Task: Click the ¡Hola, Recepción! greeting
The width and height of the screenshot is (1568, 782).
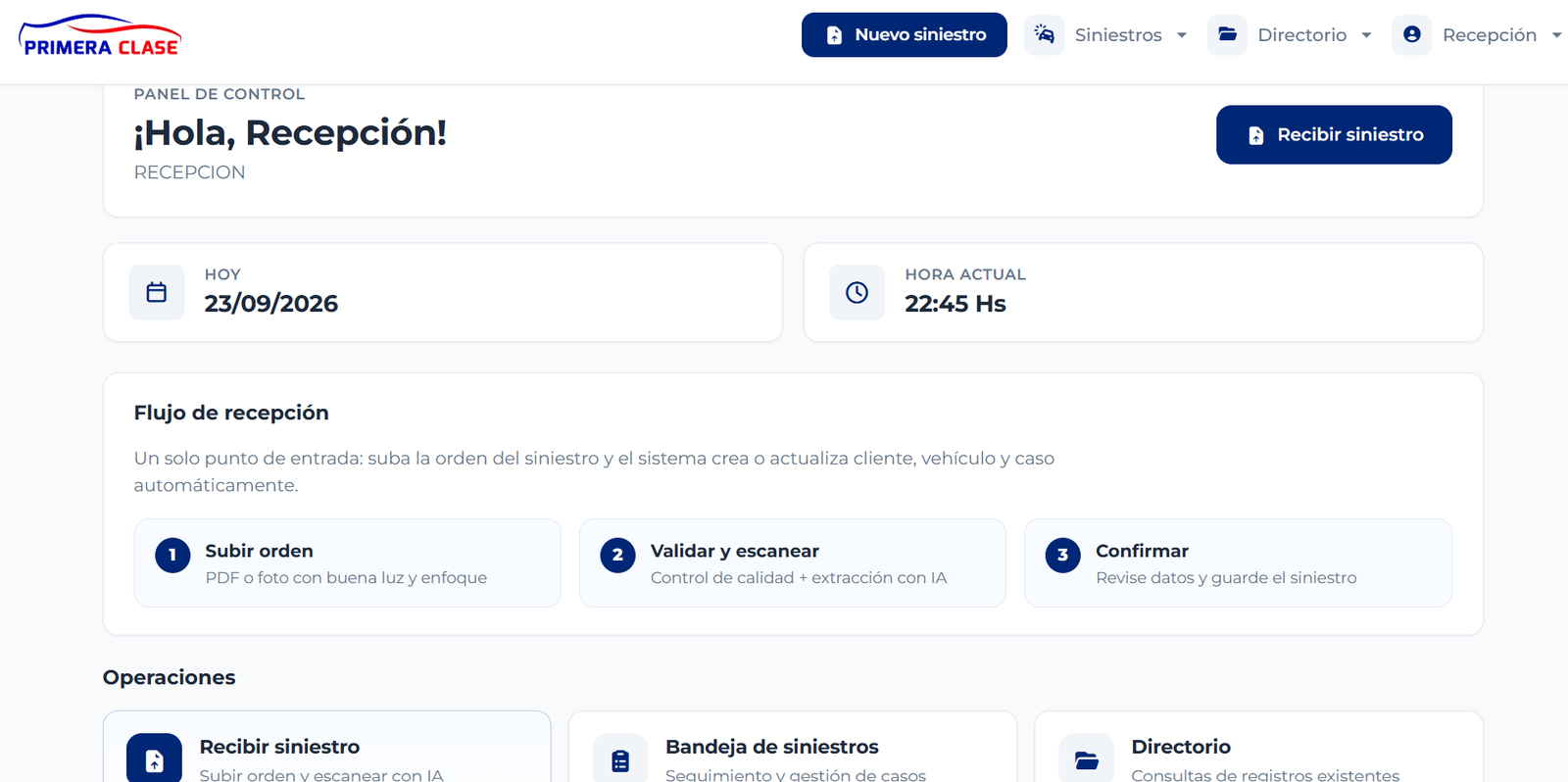Action: [290, 132]
